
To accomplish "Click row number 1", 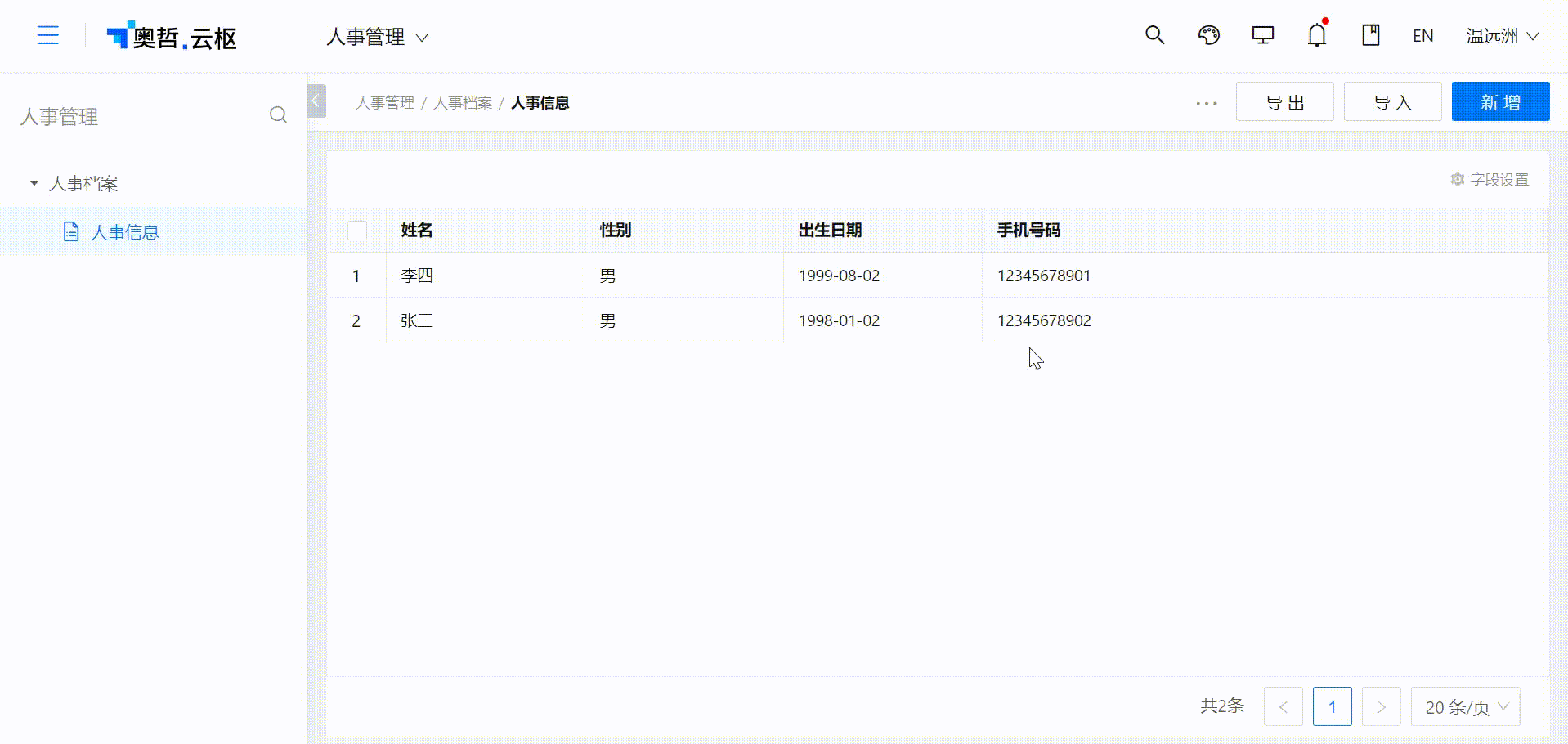I will tap(356, 276).
